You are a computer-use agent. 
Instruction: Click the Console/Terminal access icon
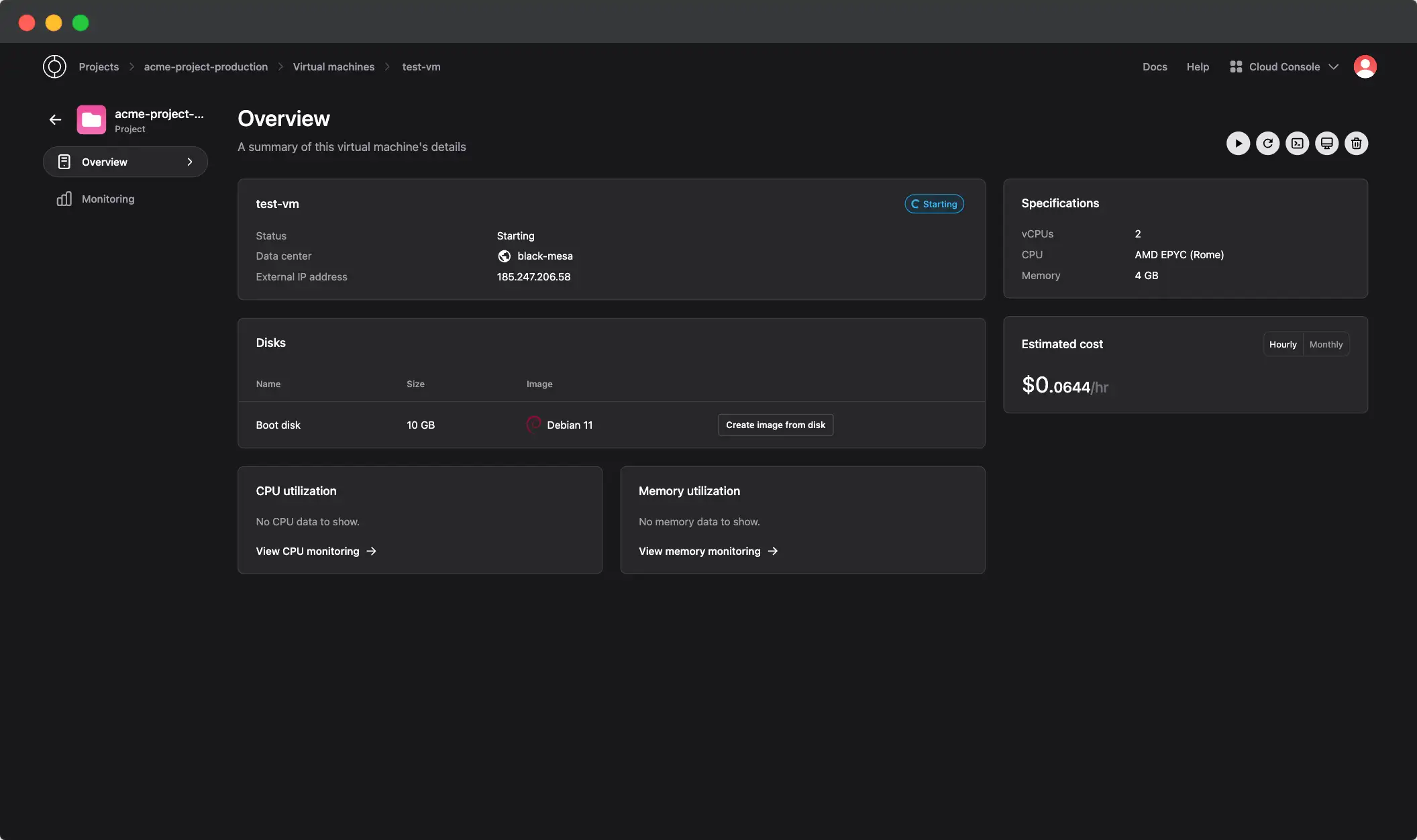(x=1297, y=142)
